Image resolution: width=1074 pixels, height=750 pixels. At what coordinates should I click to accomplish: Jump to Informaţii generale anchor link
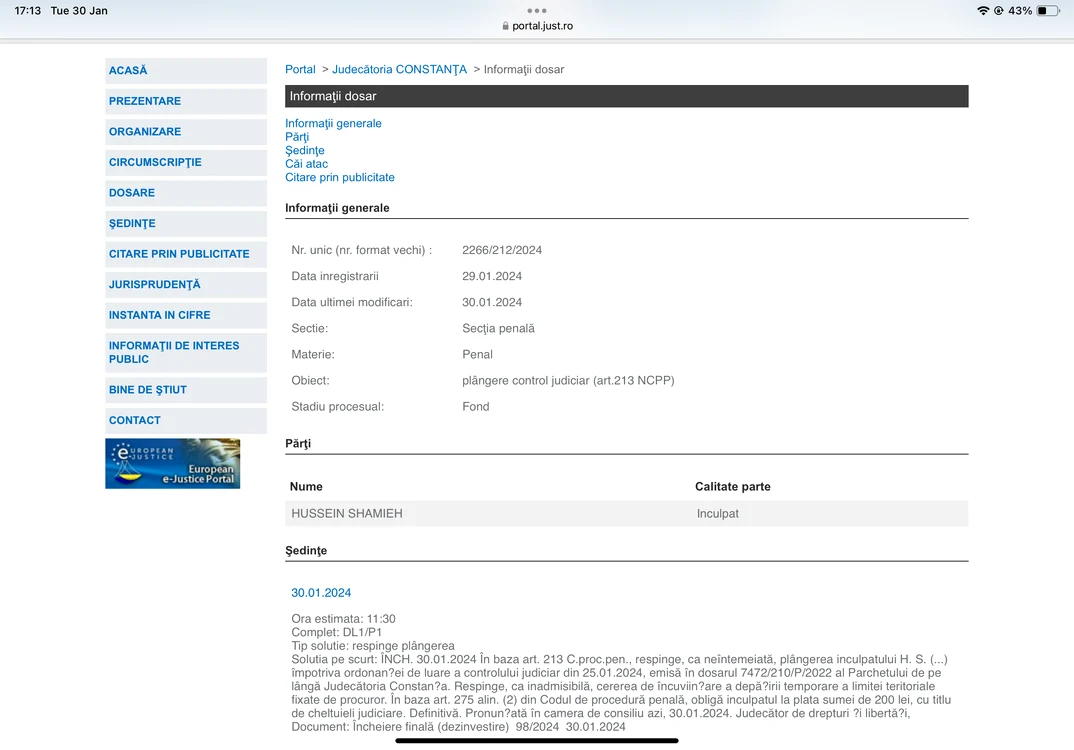tap(334, 123)
